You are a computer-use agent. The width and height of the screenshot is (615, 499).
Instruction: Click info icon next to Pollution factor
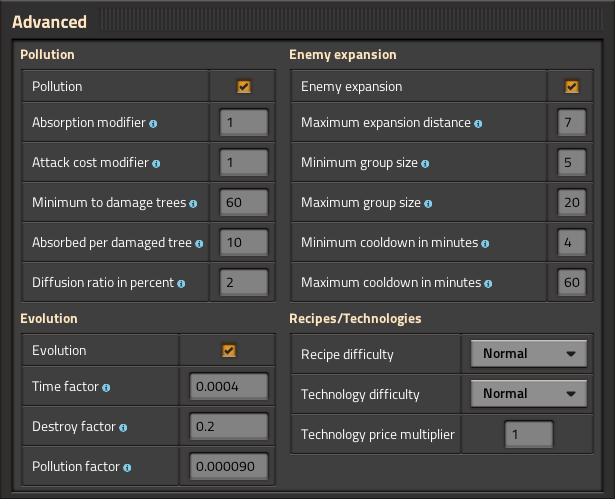click(127, 468)
